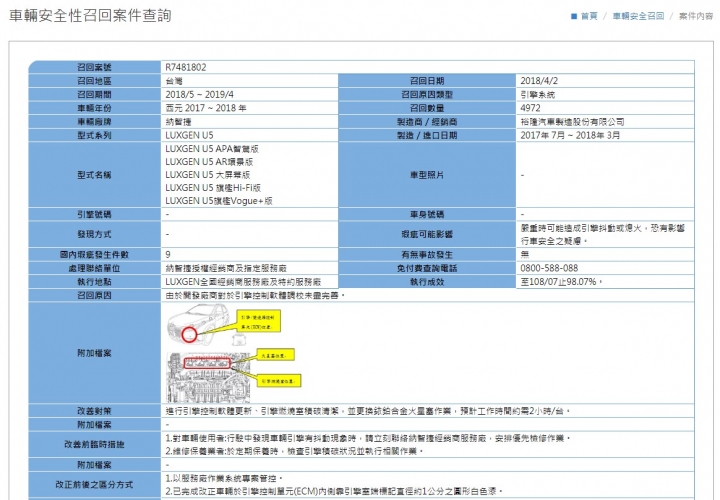720x500 pixels.
Task: Click the 召回數量 label cell
Action: pyautogui.click(x=427, y=108)
